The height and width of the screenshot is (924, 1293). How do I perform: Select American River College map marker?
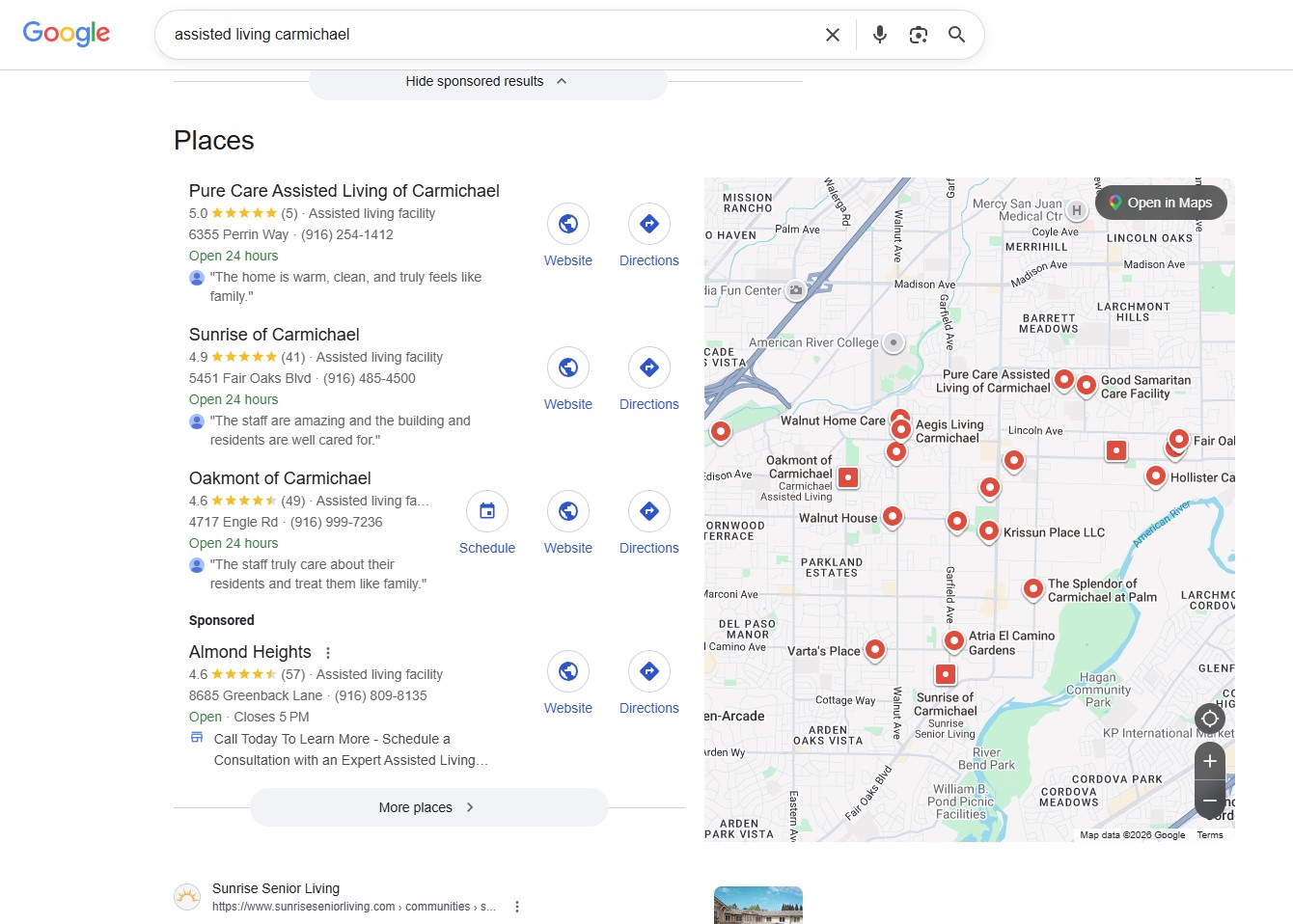click(x=894, y=342)
